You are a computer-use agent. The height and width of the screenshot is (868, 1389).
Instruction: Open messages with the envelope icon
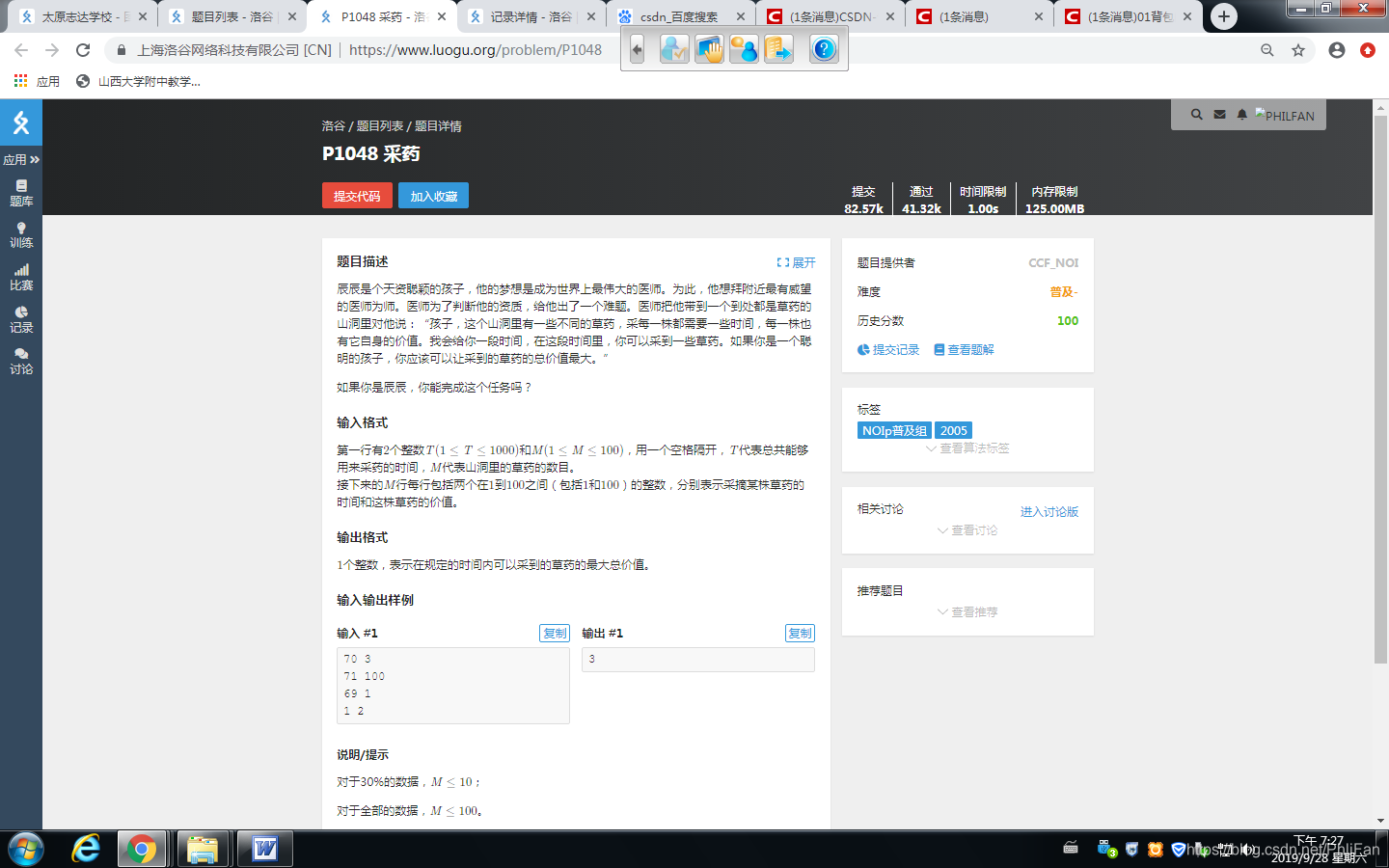(x=1219, y=115)
